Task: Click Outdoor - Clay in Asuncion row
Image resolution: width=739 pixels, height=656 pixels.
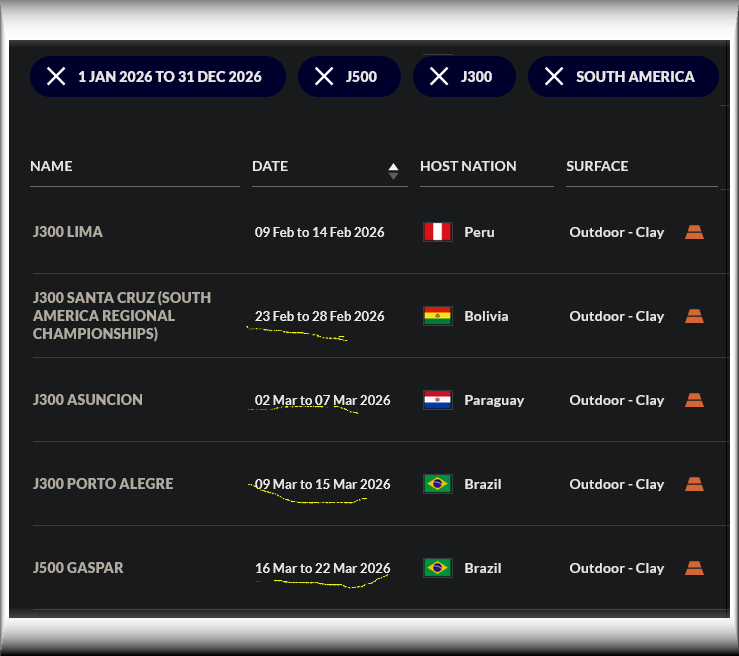Action: [617, 400]
